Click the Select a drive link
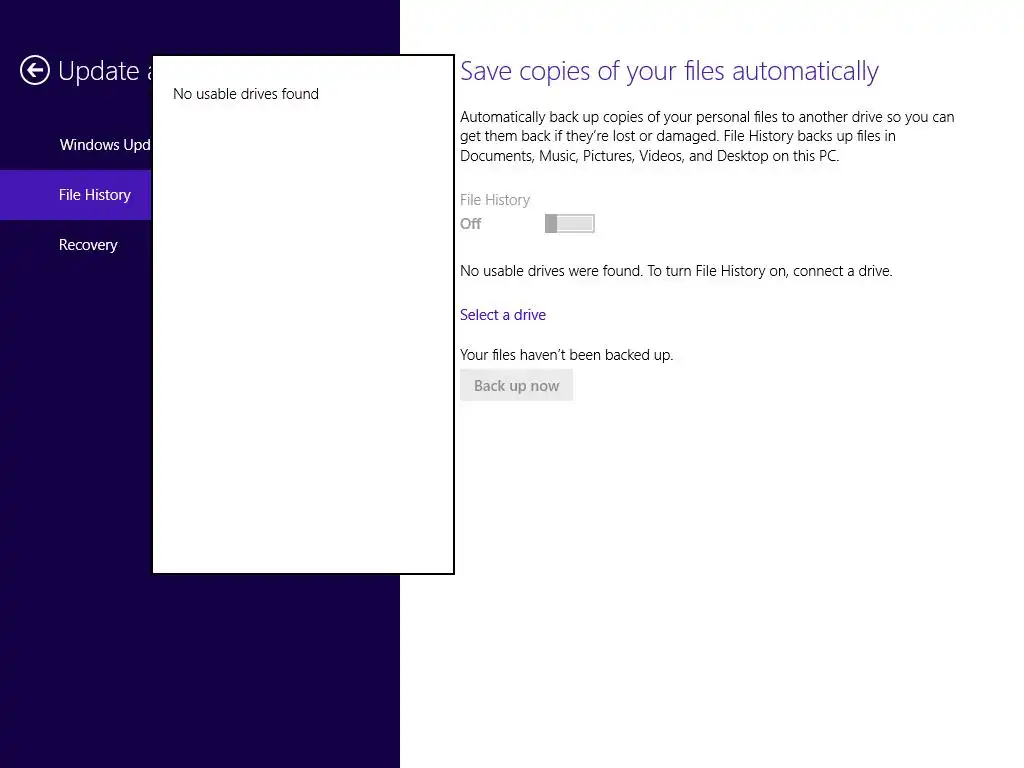 [x=503, y=315]
